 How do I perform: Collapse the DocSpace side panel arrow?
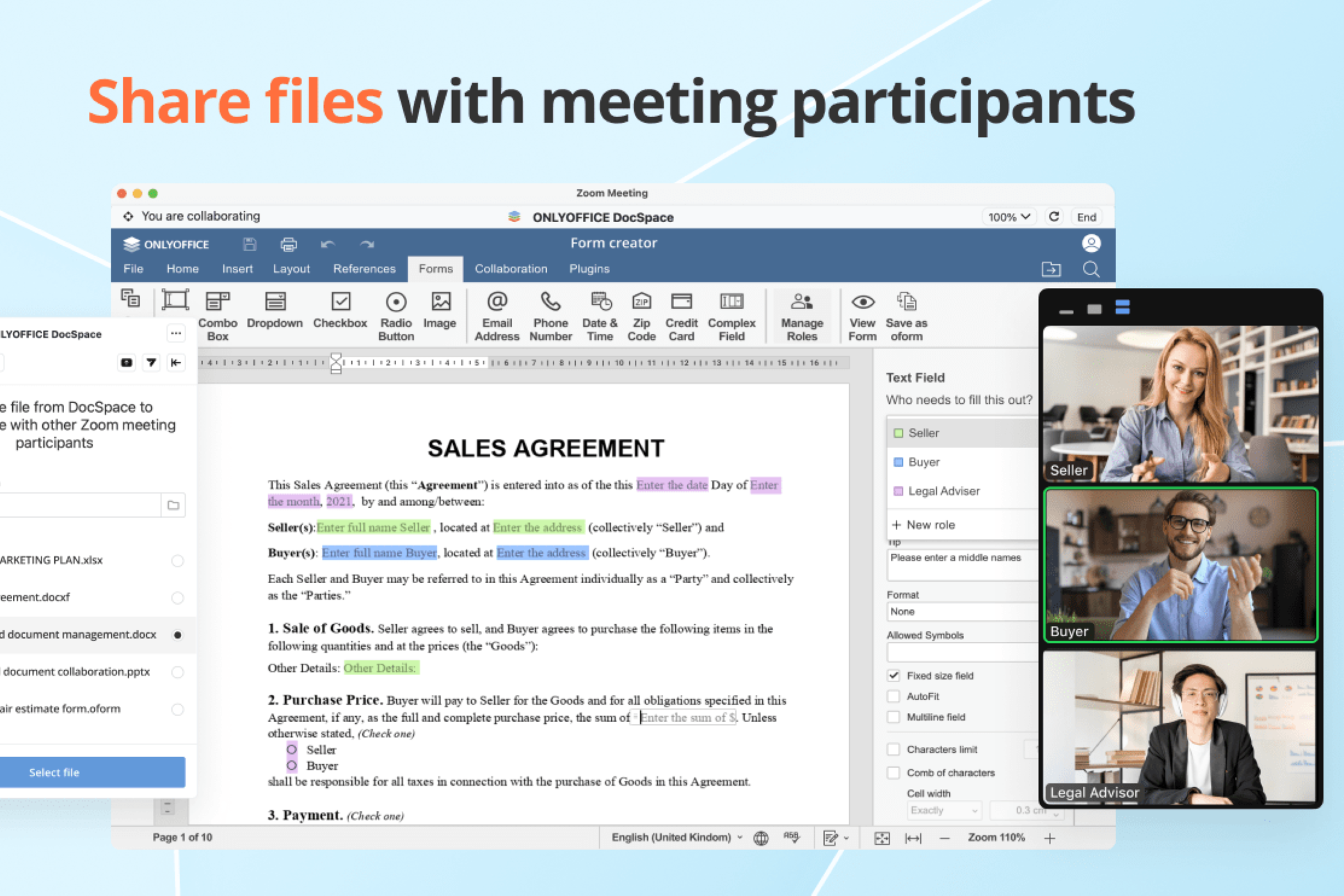tap(176, 363)
